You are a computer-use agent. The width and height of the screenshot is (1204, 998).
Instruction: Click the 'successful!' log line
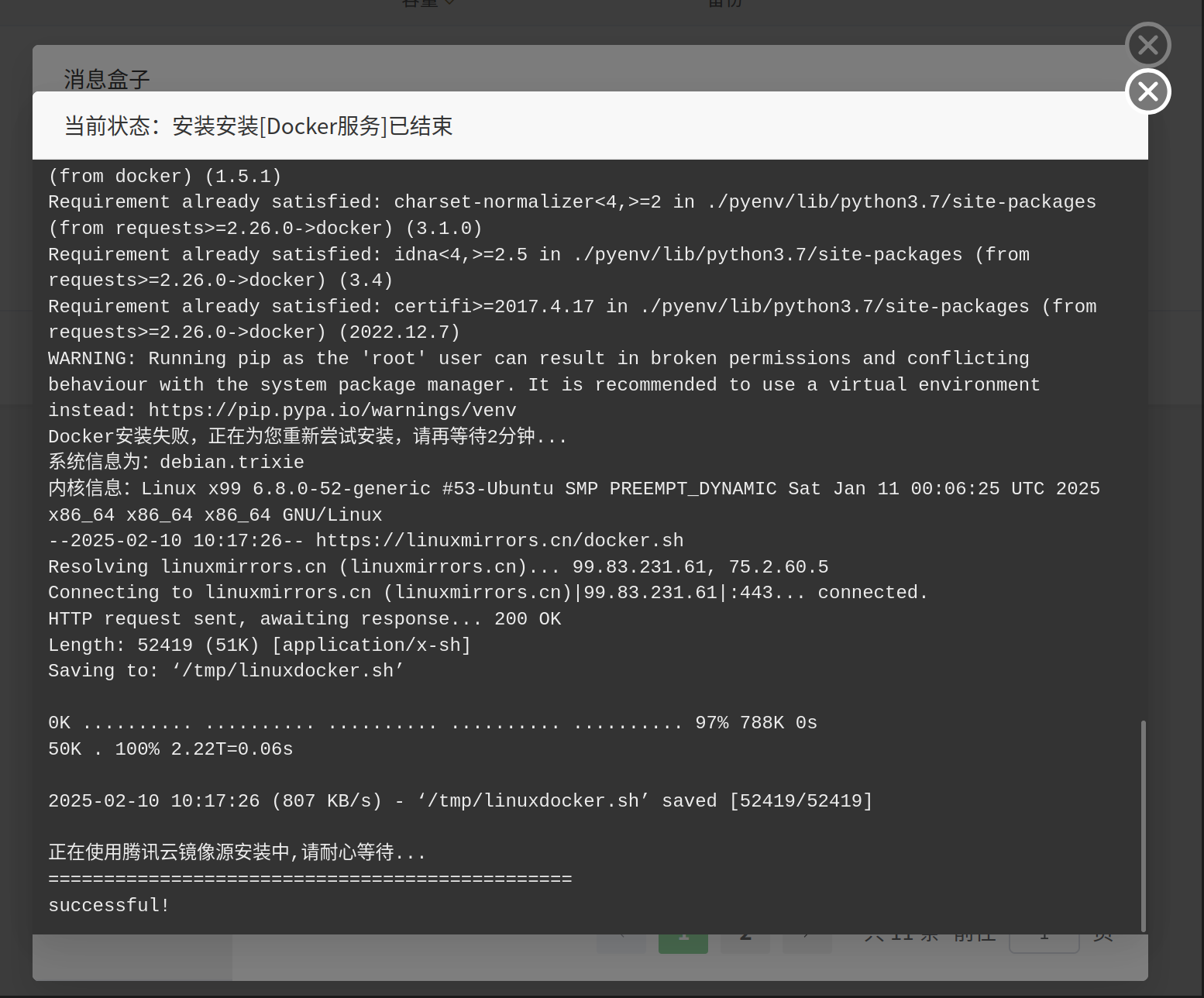(109, 905)
